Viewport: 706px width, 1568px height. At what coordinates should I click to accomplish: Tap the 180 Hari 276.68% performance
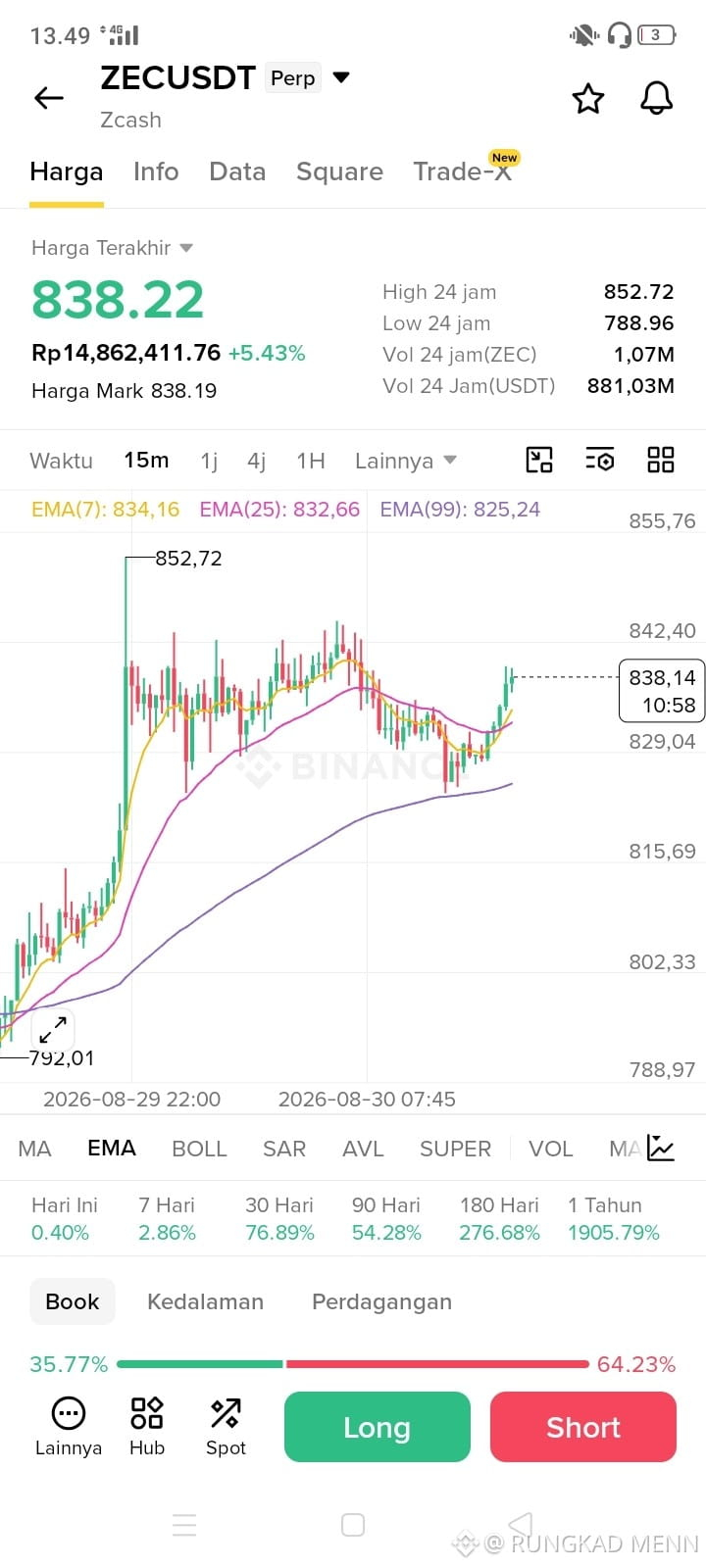pyautogui.click(x=499, y=1219)
